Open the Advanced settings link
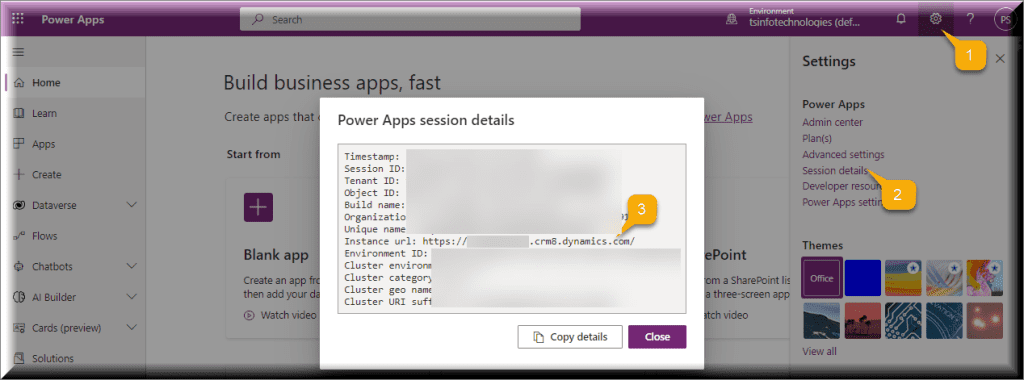Screen dimensions: 1024x380 coord(843,155)
